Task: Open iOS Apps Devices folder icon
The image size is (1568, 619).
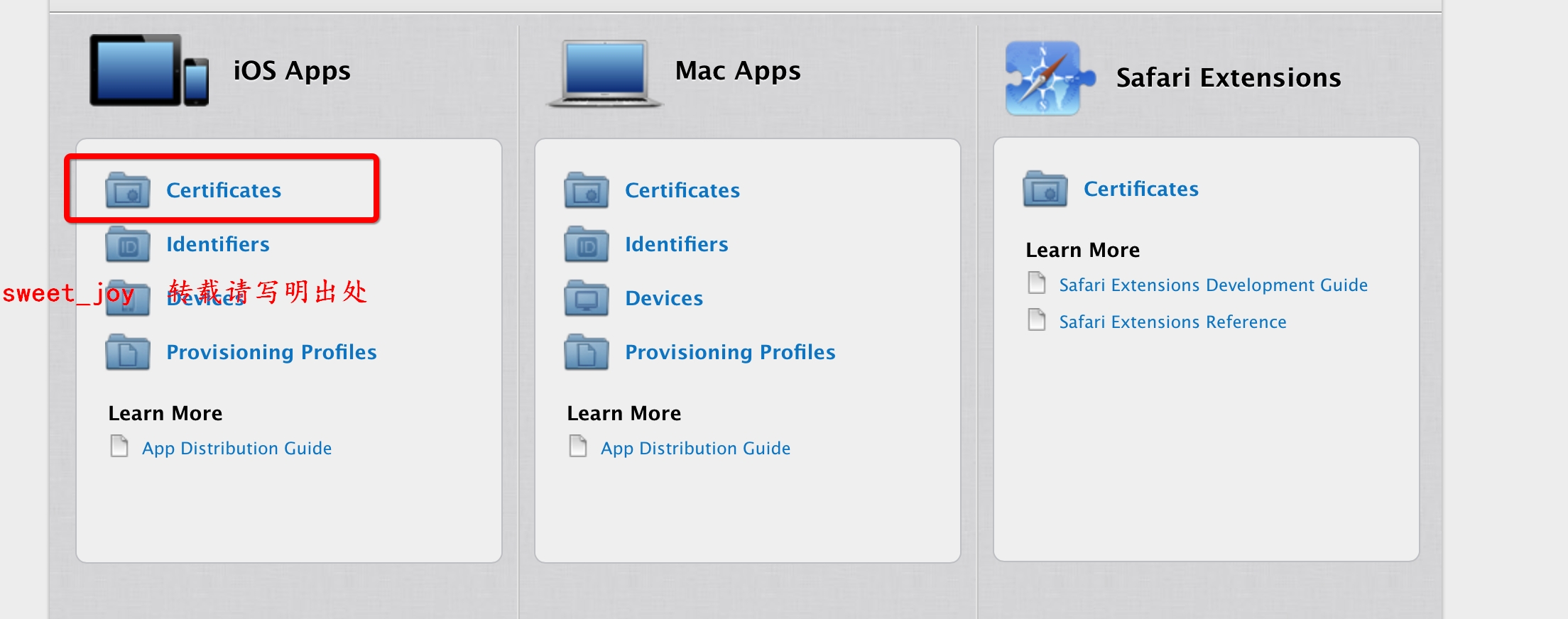Action: tap(128, 298)
